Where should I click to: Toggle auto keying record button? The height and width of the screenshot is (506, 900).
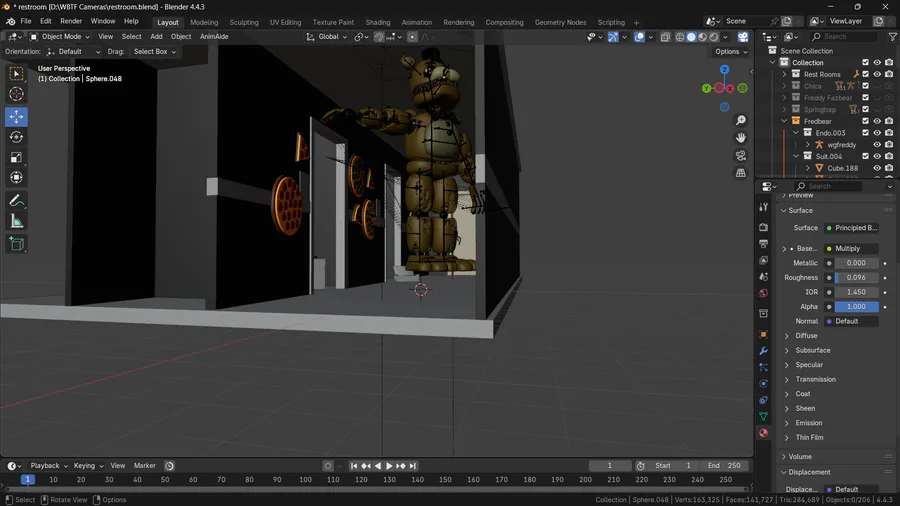328,466
